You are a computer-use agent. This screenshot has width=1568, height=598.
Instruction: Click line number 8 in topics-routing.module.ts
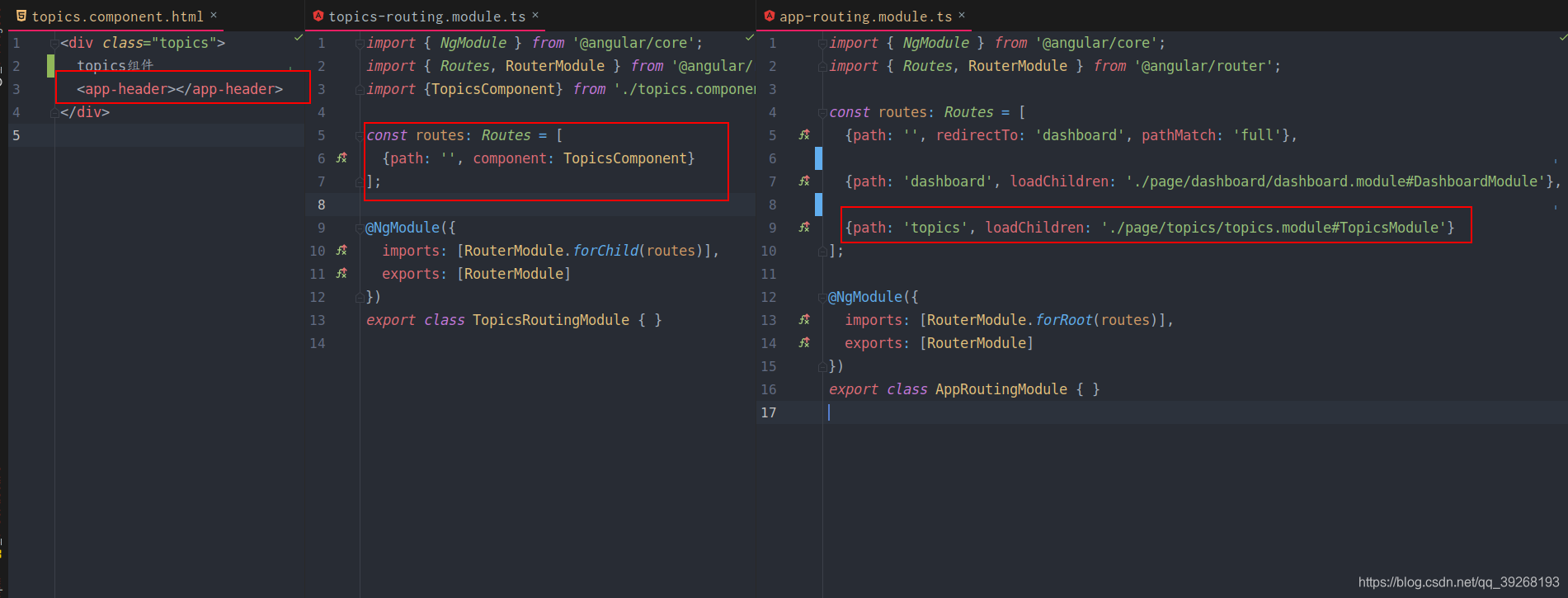(x=321, y=205)
